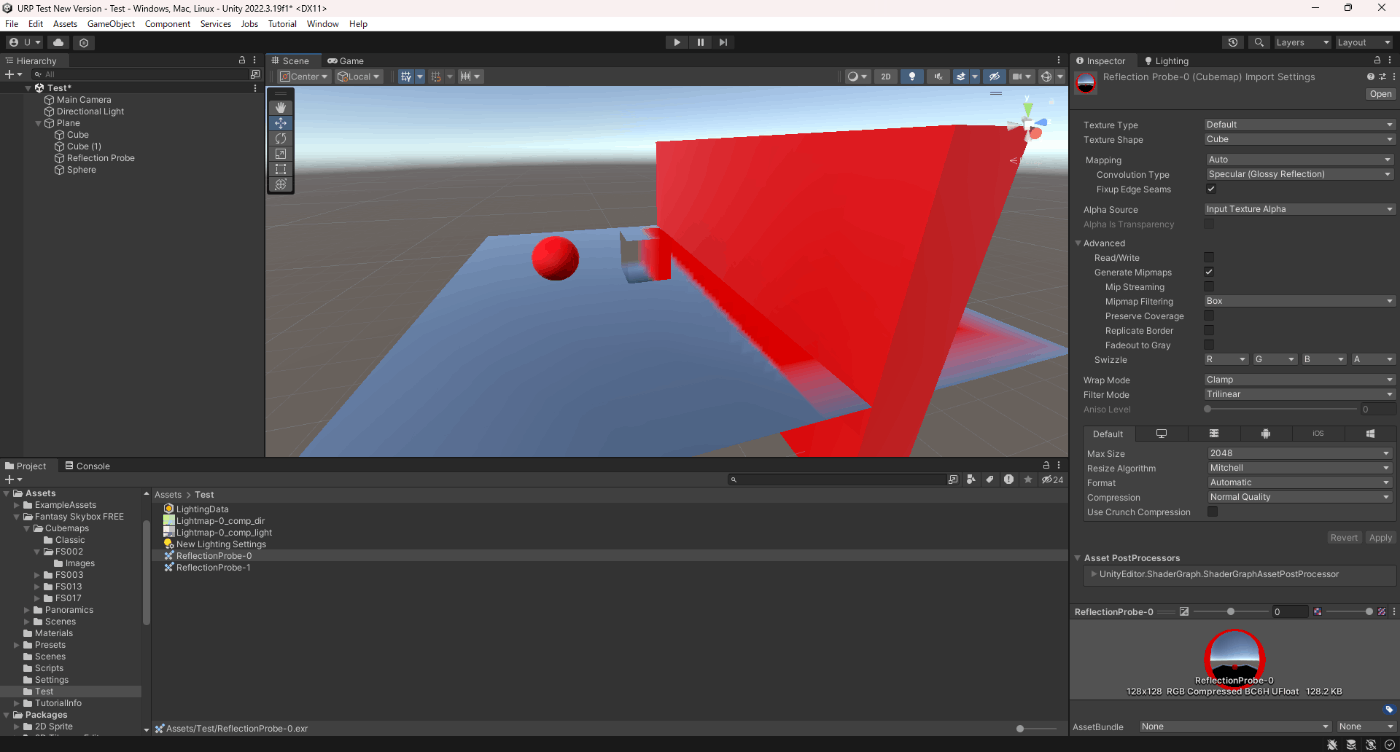Viewport: 1400px width, 752px height.
Task: Open the Window menu
Action: coord(322,24)
